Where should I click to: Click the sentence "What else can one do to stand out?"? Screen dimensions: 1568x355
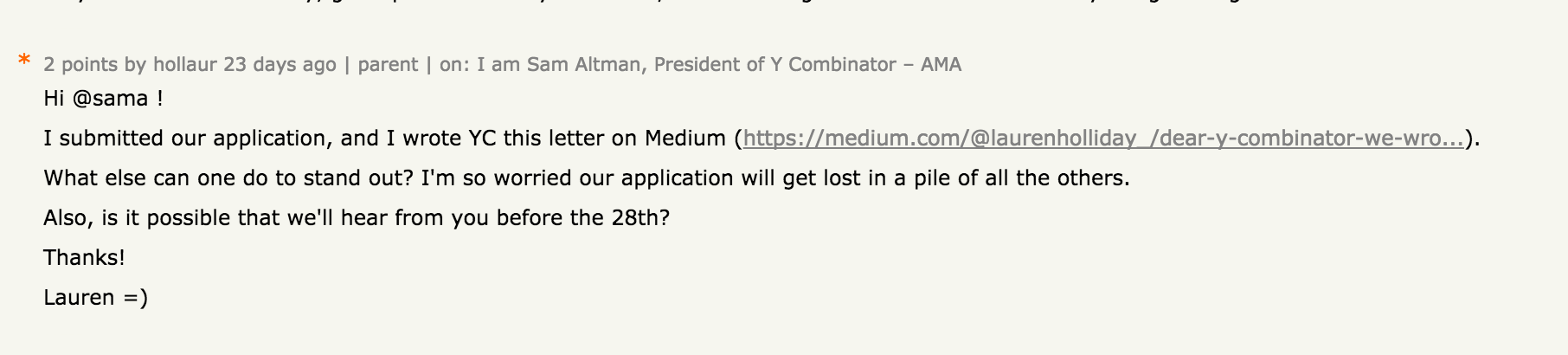click(x=228, y=178)
